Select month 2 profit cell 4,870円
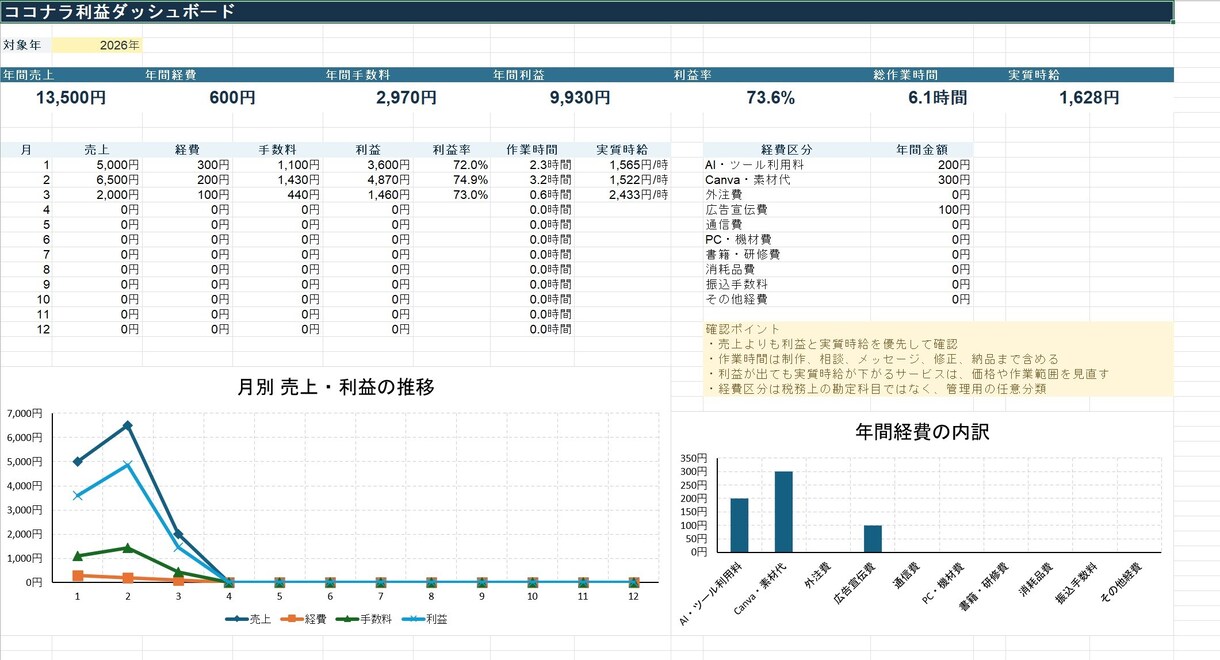 (367, 180)
